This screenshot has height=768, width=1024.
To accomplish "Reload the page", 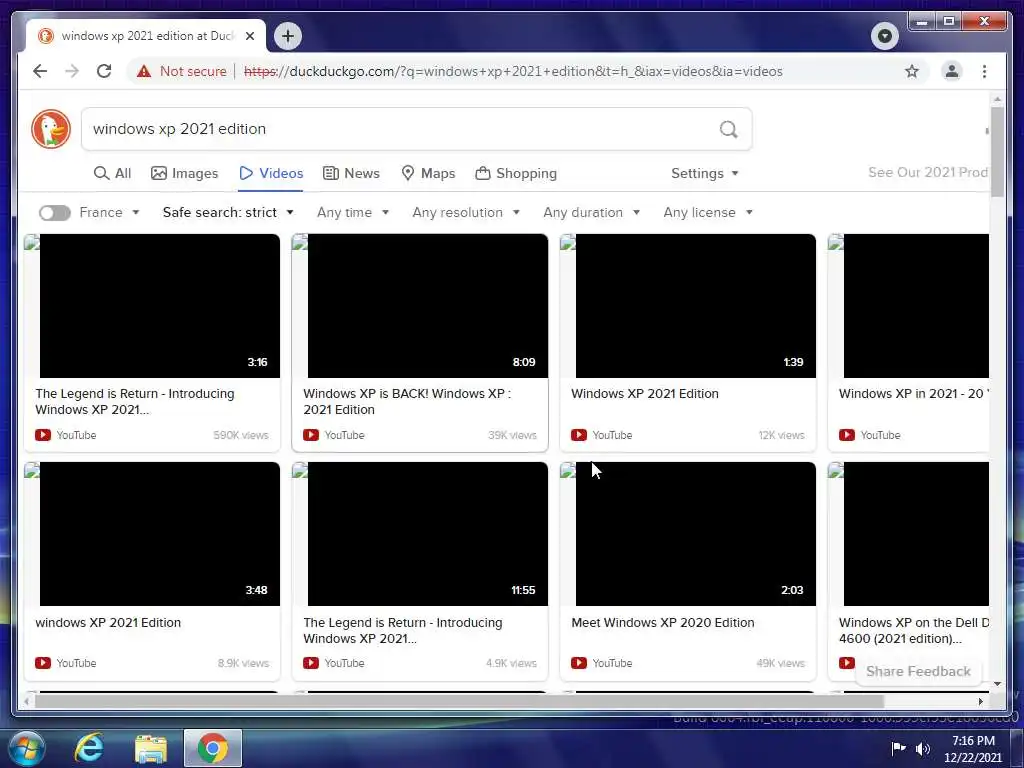I will (104, 71).
